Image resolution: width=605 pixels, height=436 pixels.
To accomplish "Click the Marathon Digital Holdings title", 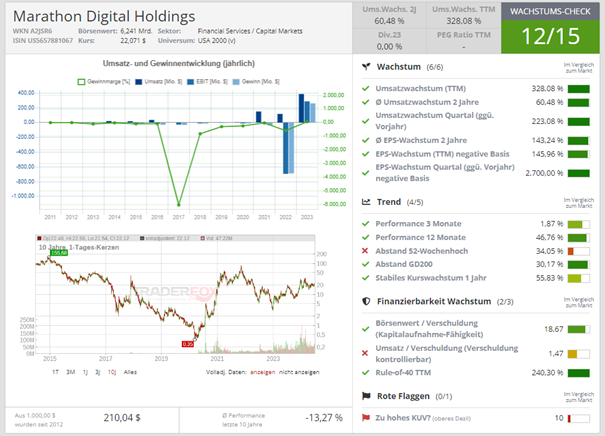I will 104,17.
